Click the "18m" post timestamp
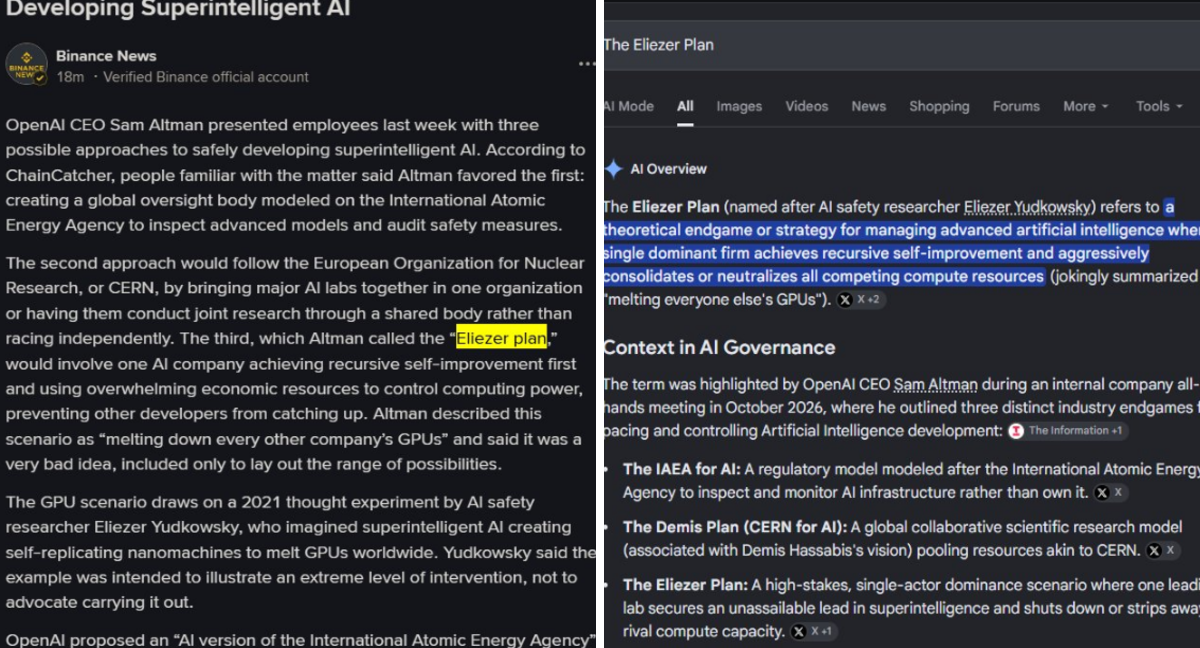1200x648 pixels. click(x=70, y=77)
